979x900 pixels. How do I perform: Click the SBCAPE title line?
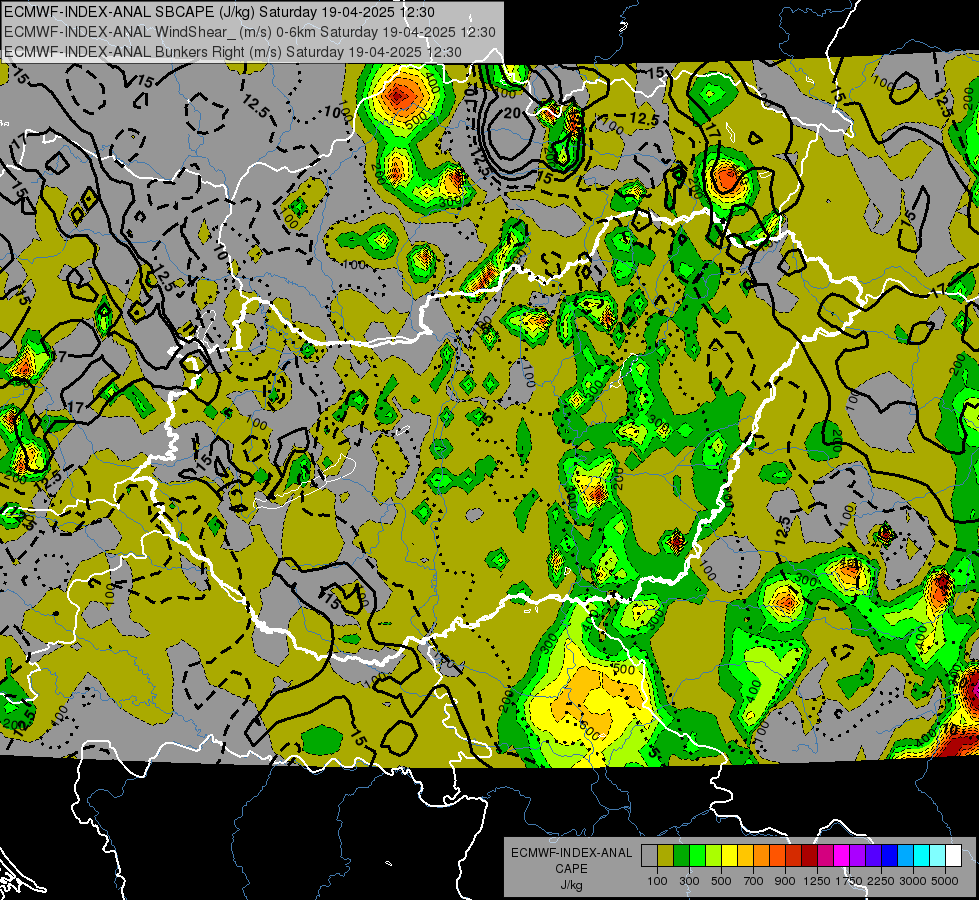click(x=219, y=12)
